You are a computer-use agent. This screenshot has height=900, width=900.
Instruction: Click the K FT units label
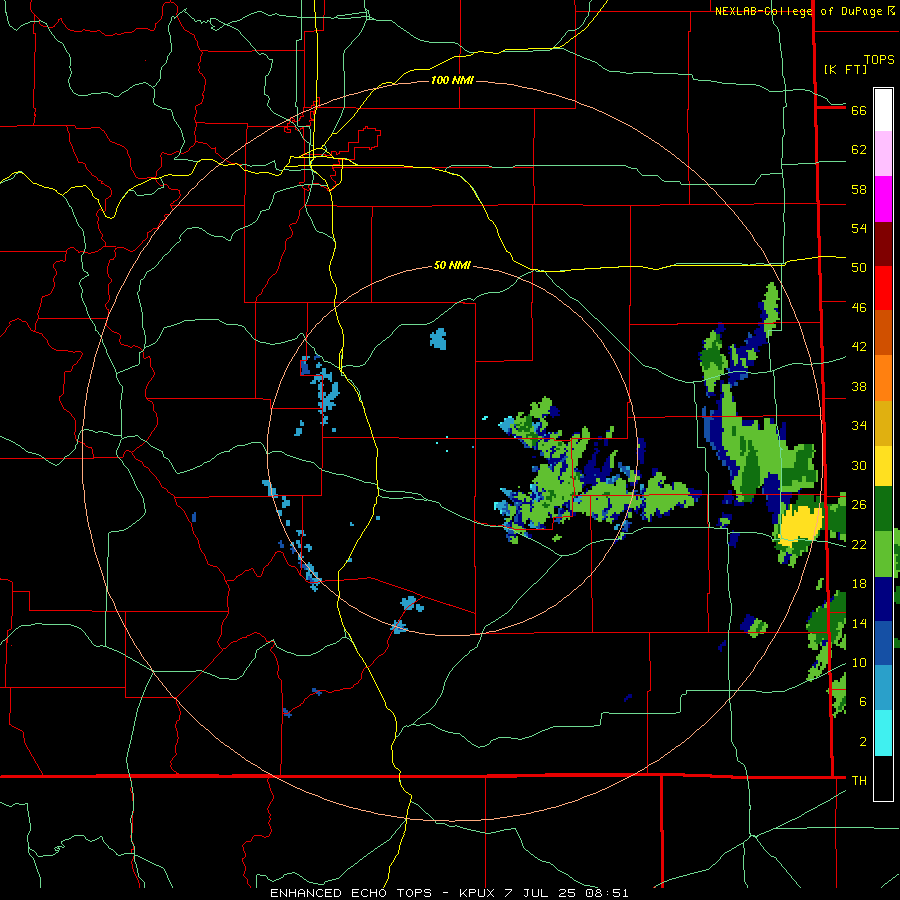(845, 69)
